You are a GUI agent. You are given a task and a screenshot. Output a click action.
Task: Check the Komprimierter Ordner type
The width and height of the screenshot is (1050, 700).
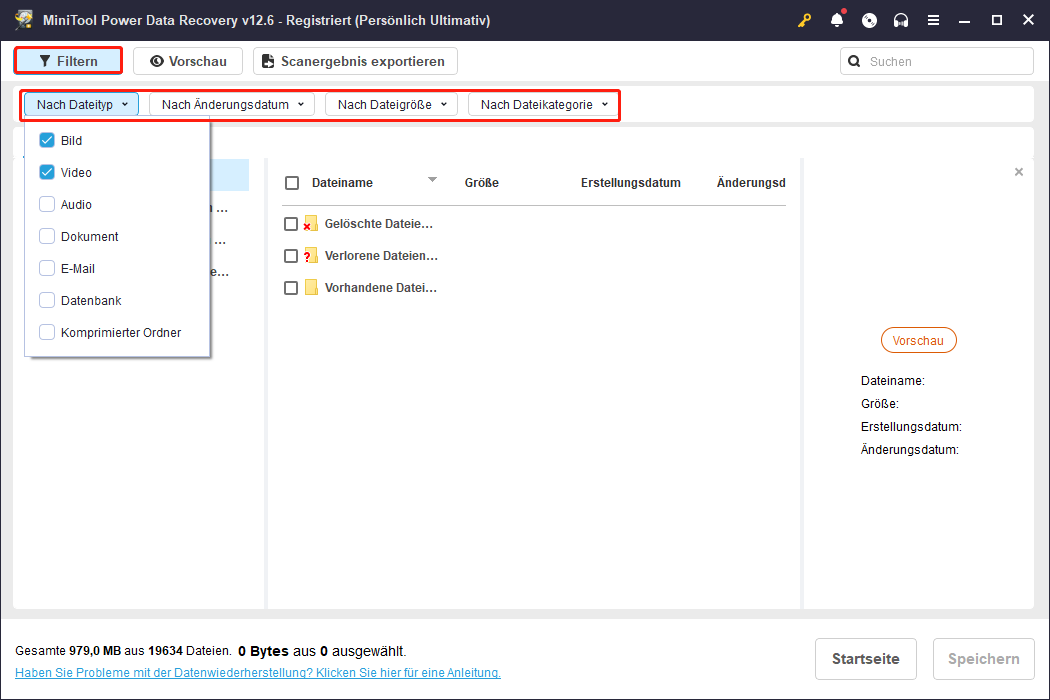pyautogui.click(x=47, y=332)
